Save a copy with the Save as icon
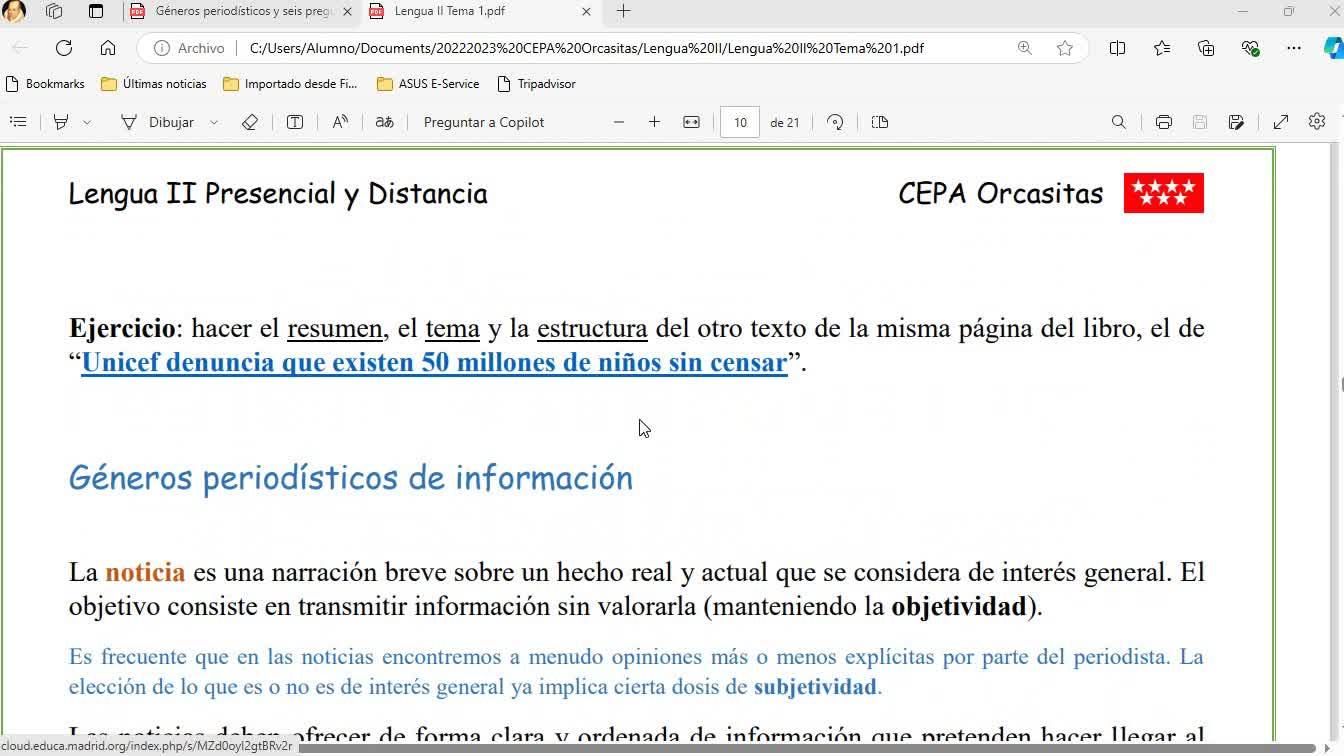The height and width of the screenshot is (756, 1344). 1236,122
